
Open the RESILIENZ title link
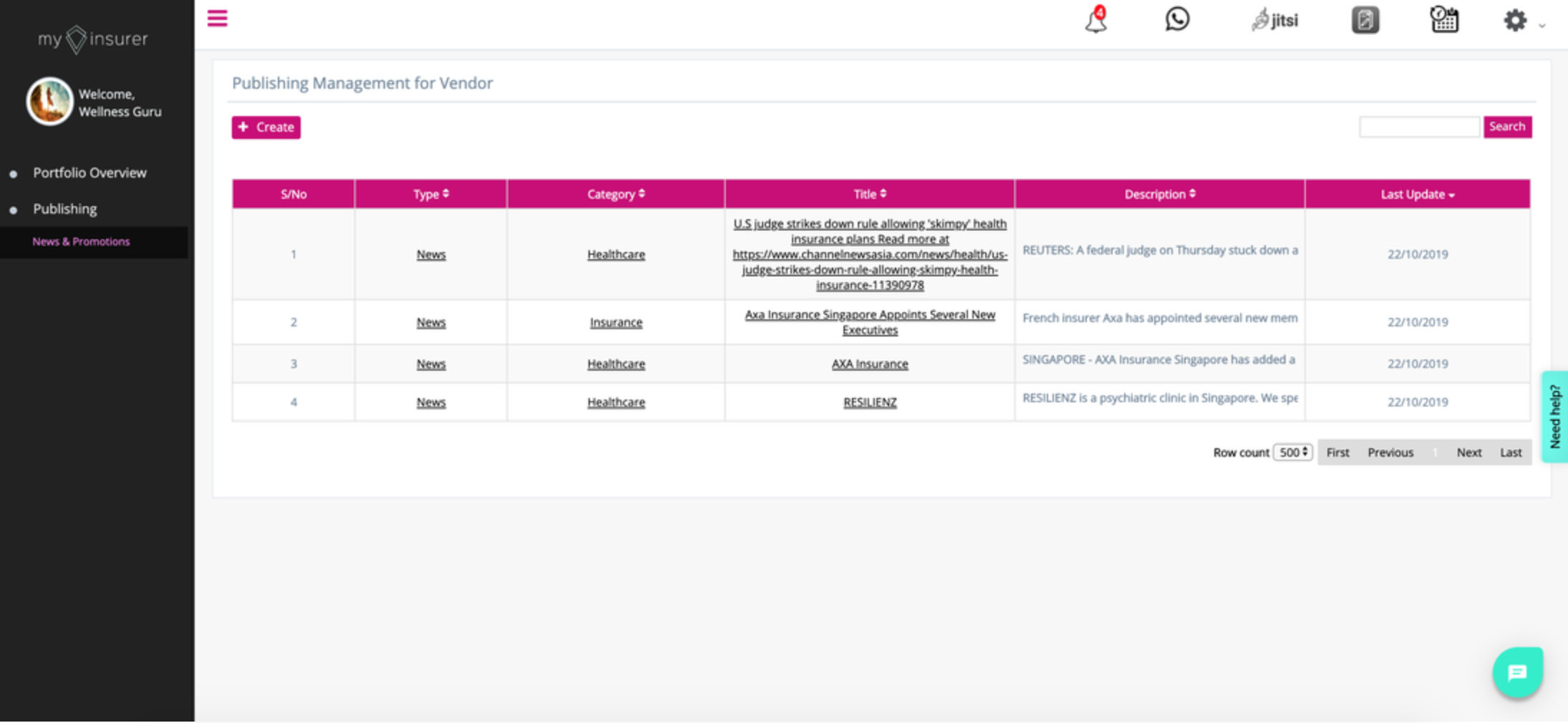tap(870, 402)
